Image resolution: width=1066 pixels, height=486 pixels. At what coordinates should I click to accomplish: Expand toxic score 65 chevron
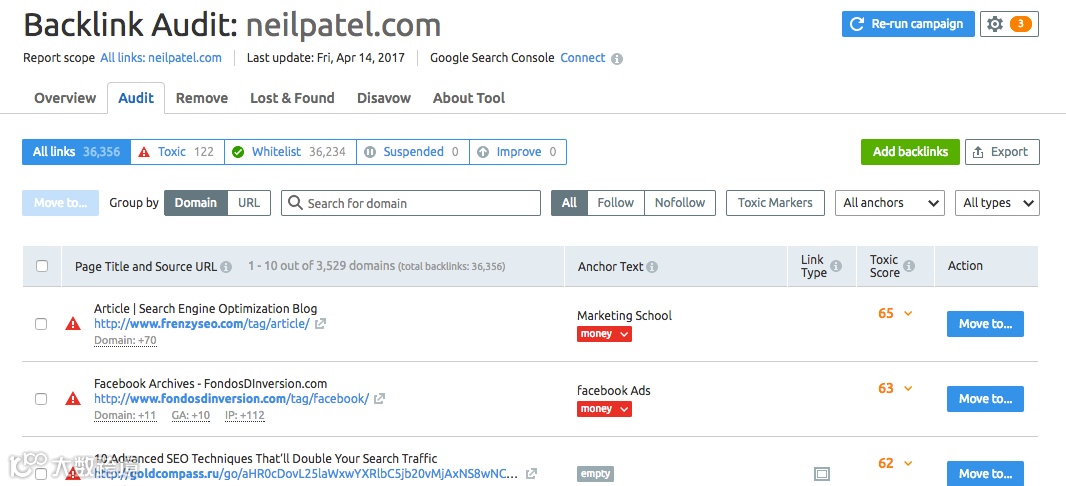click(x=908, y=313)
